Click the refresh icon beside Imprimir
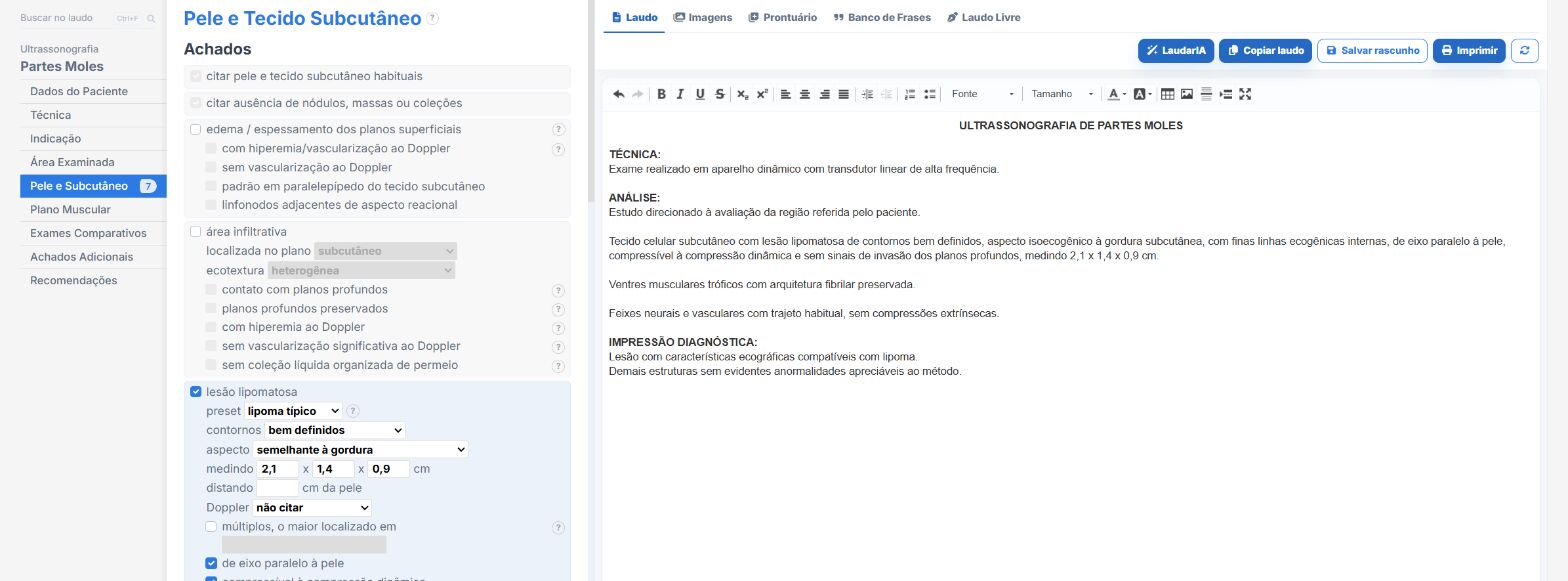1568x581 pixels. pyautogui.click(x=1524, y=50)
